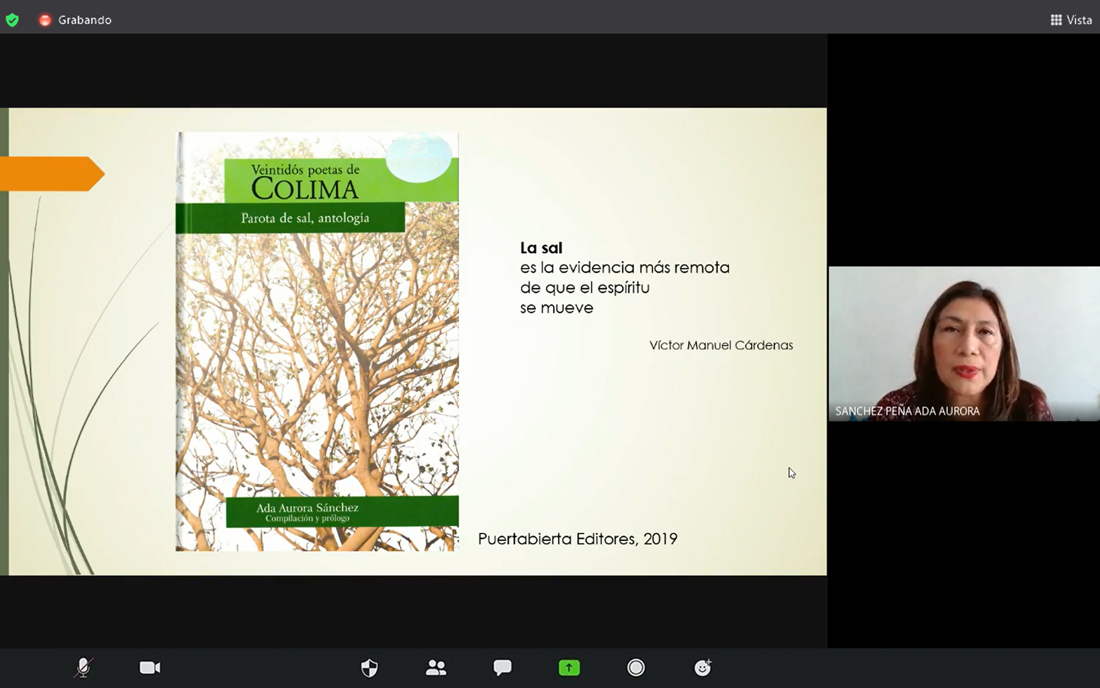Click the red Grabando recording indicator
Screen dimensions: 1100x688
(x=75, y=20)
